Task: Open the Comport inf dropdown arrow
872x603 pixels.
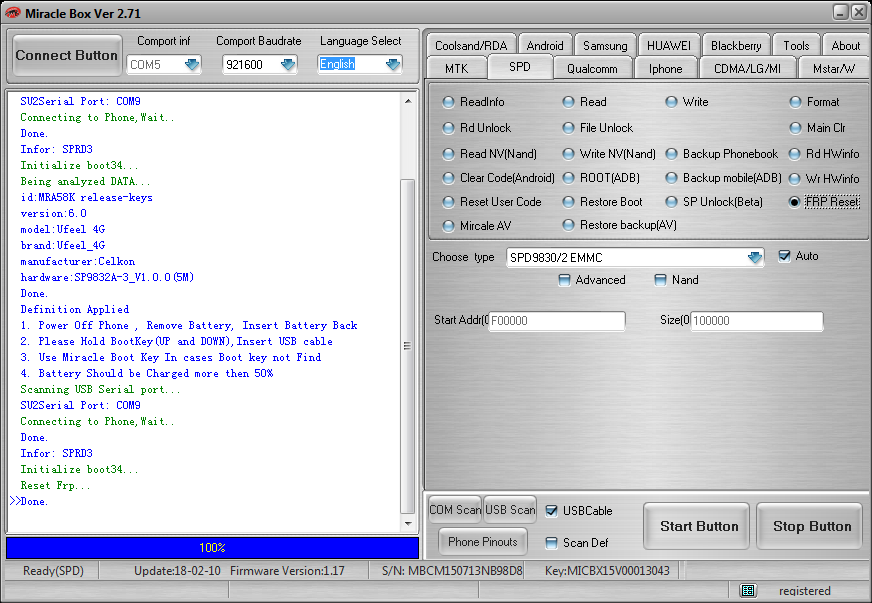Action: pyautogui.click(x=192, y=65)
